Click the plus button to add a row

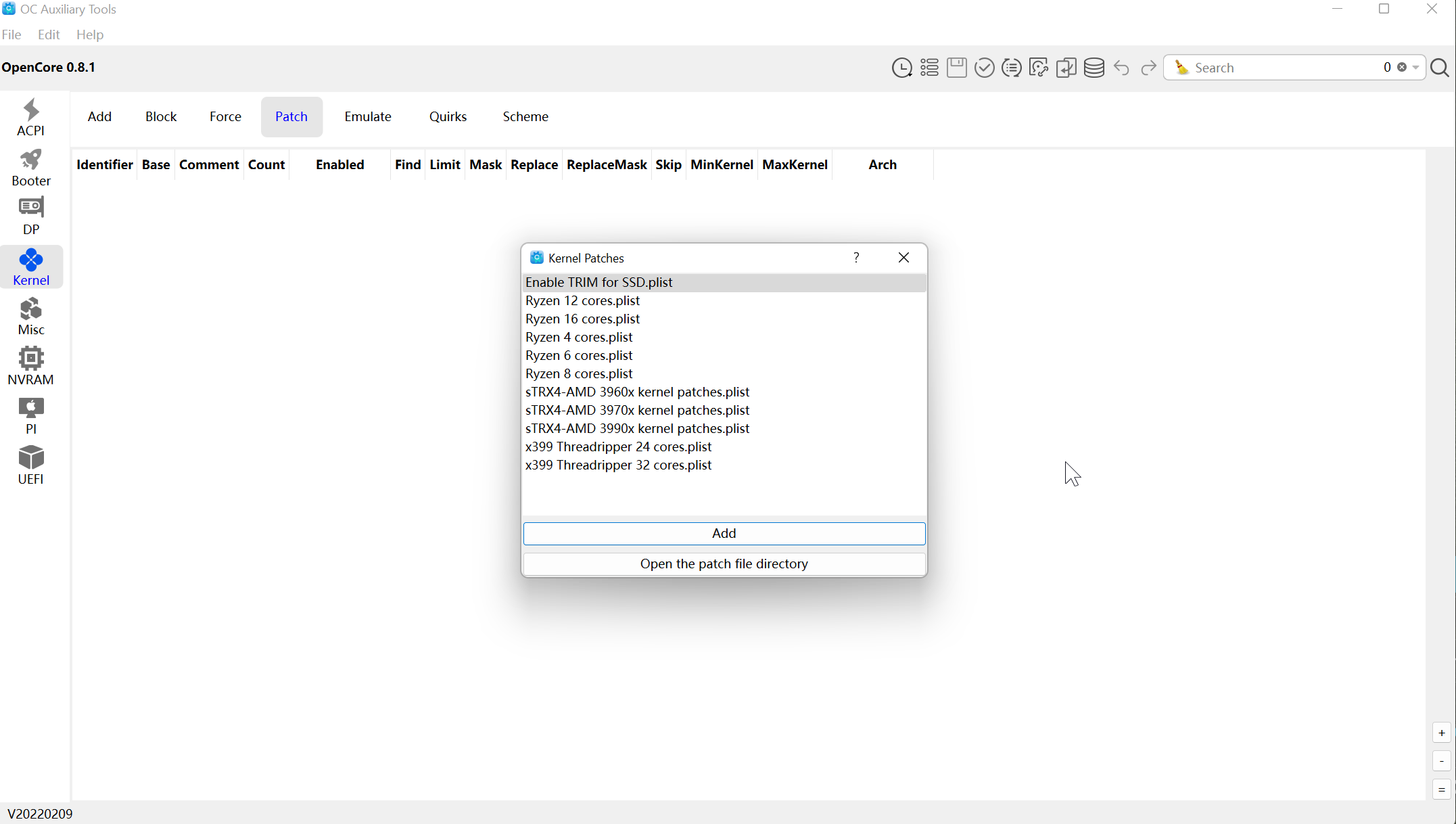[1441, 733]
